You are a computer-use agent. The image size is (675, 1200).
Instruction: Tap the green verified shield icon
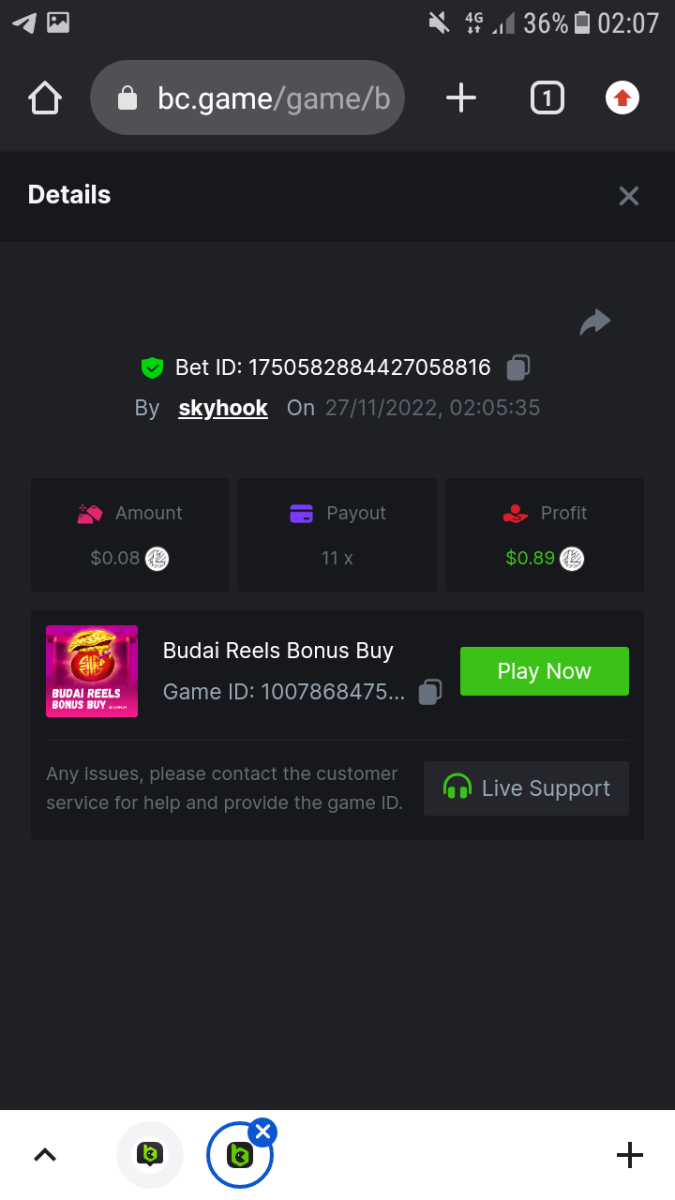[152, 368]
